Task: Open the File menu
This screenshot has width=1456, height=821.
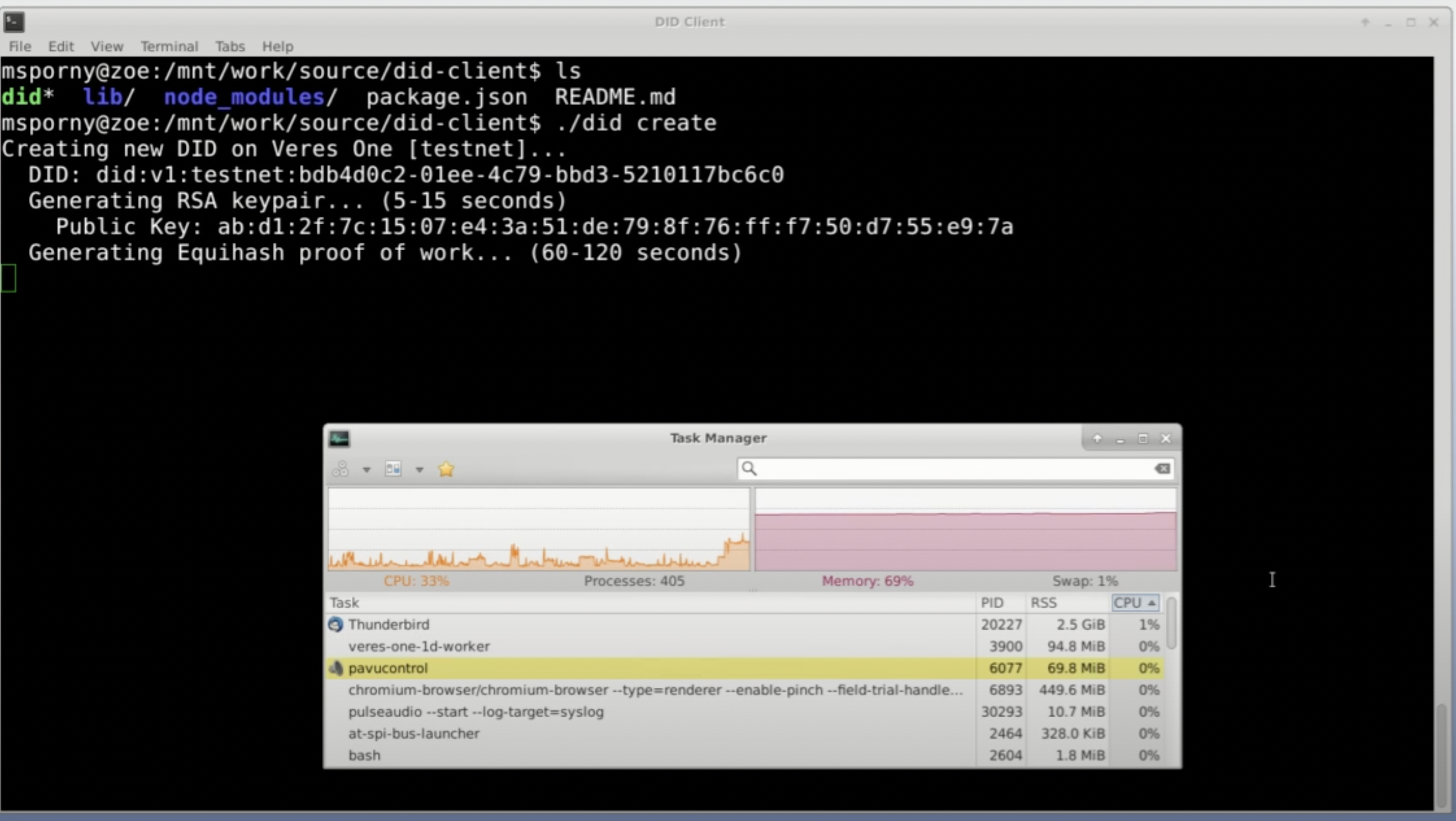Action: [20, 46]
